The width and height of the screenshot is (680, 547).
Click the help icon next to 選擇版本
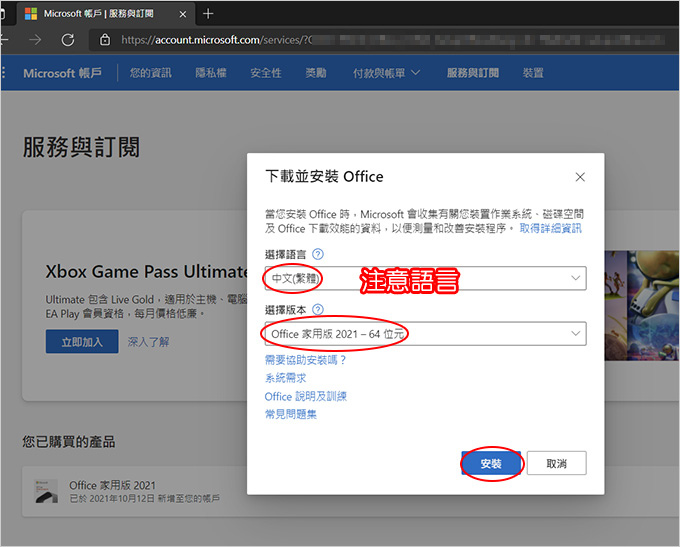click(318, 310)
